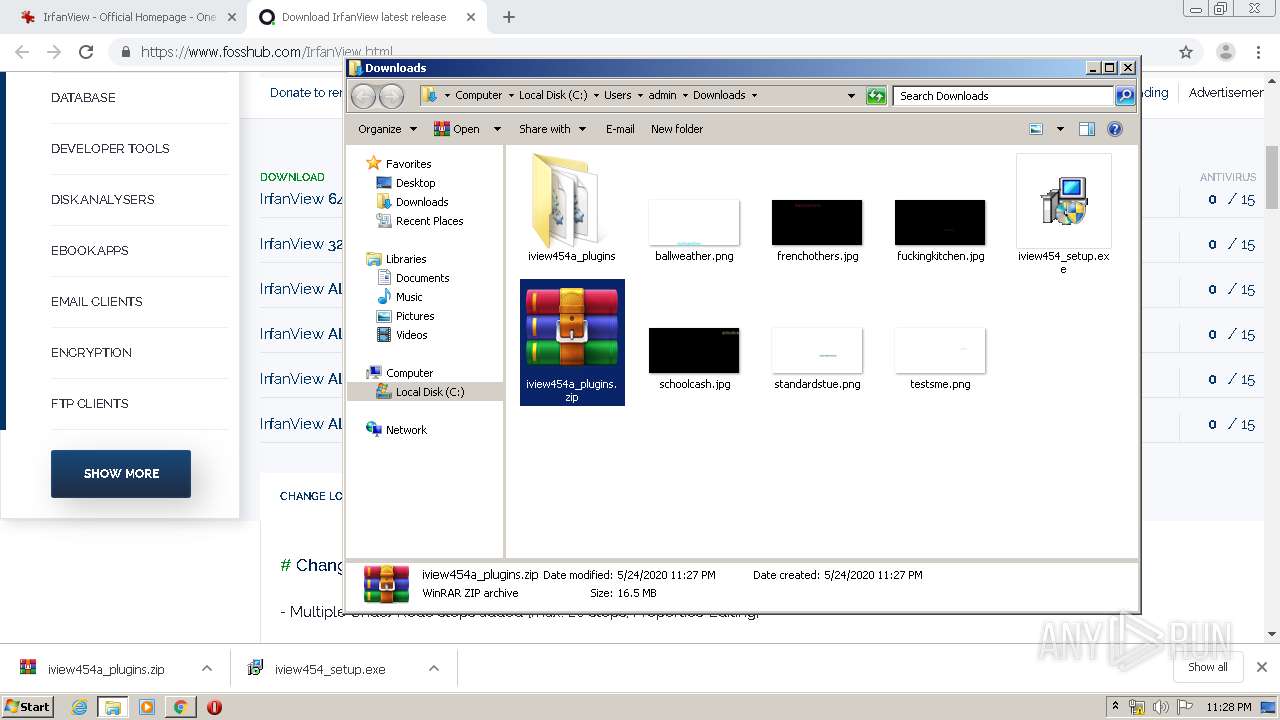Image resolution: width=1280 pixels, height=720 pixels.
Task: Click the Search Downloads field
Action: pos(1003,96)
